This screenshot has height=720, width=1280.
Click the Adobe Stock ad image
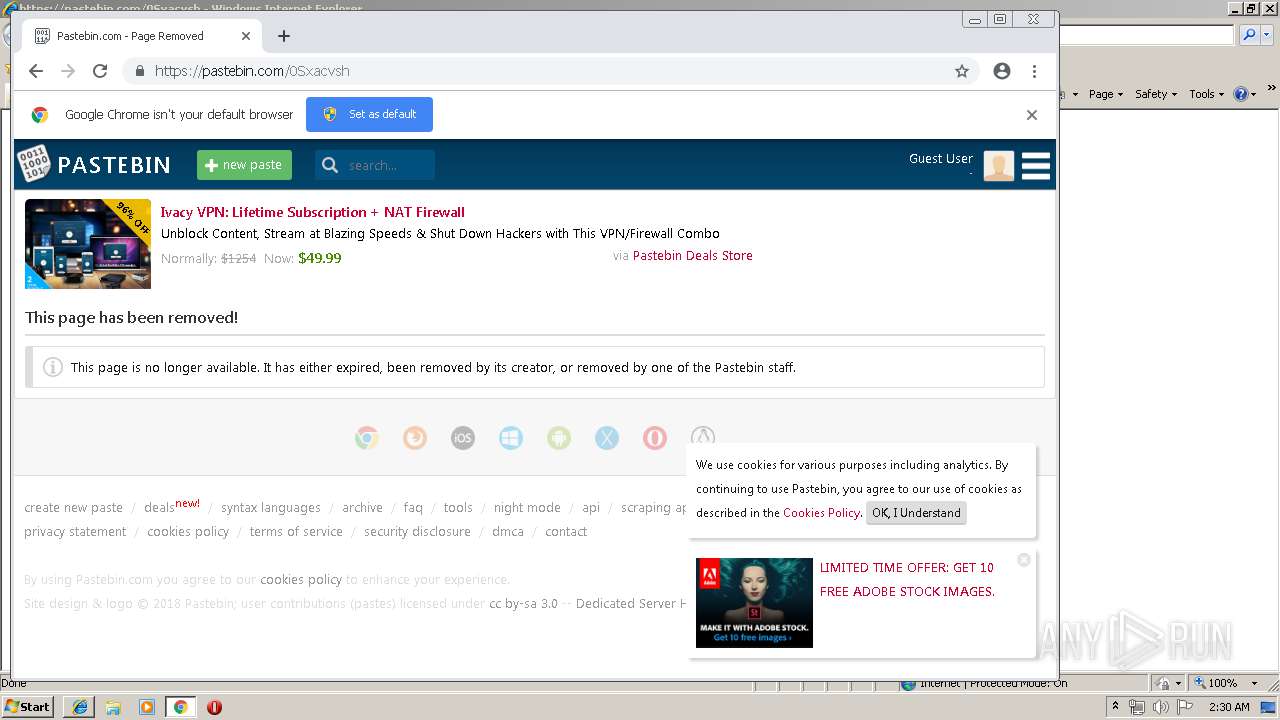point(754,603)
